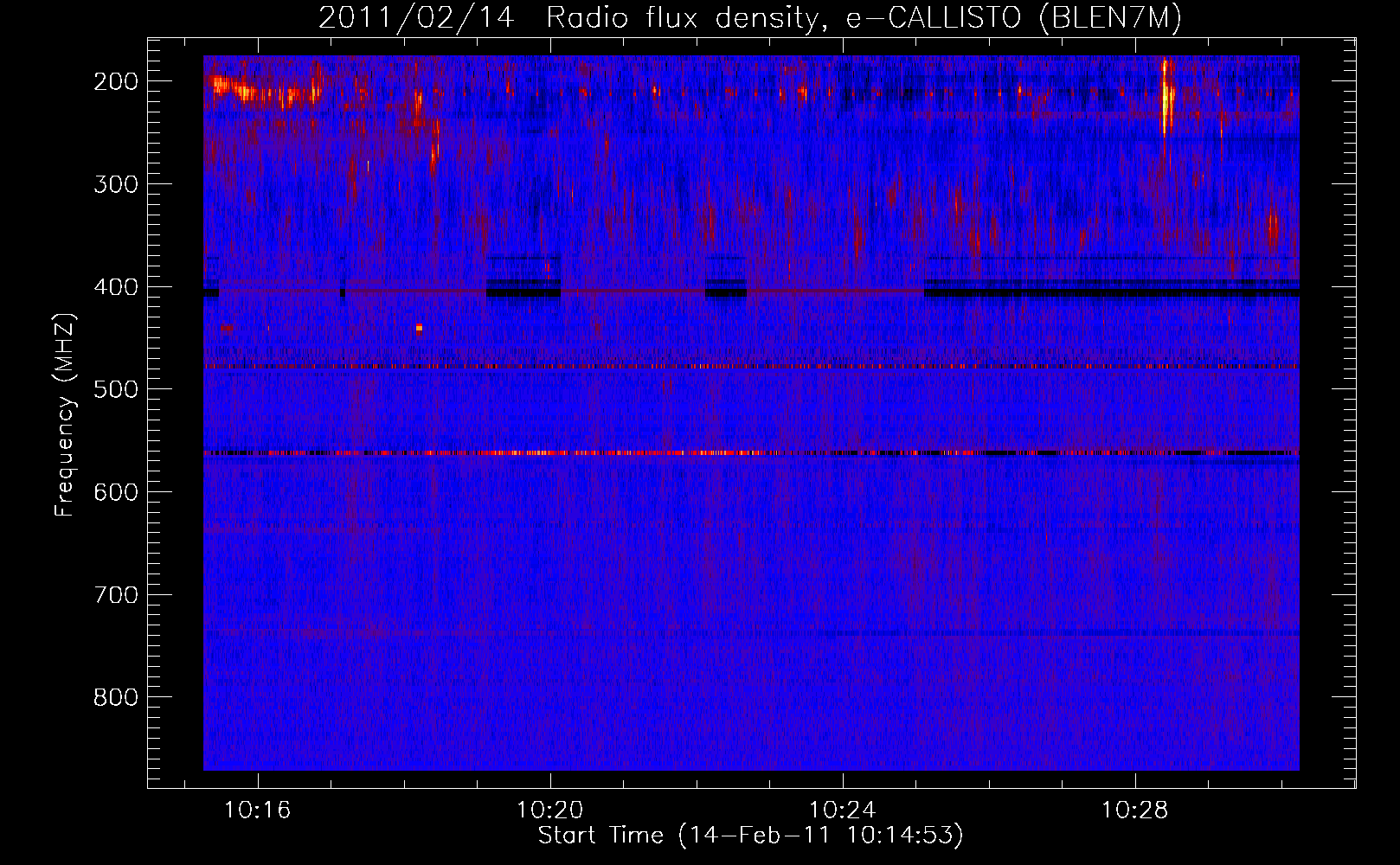Select the 700 frequency tick label

click(116, 595)
